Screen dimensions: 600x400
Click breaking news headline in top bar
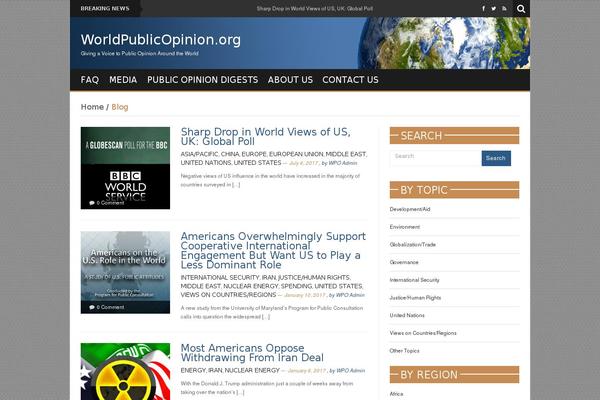315,8
